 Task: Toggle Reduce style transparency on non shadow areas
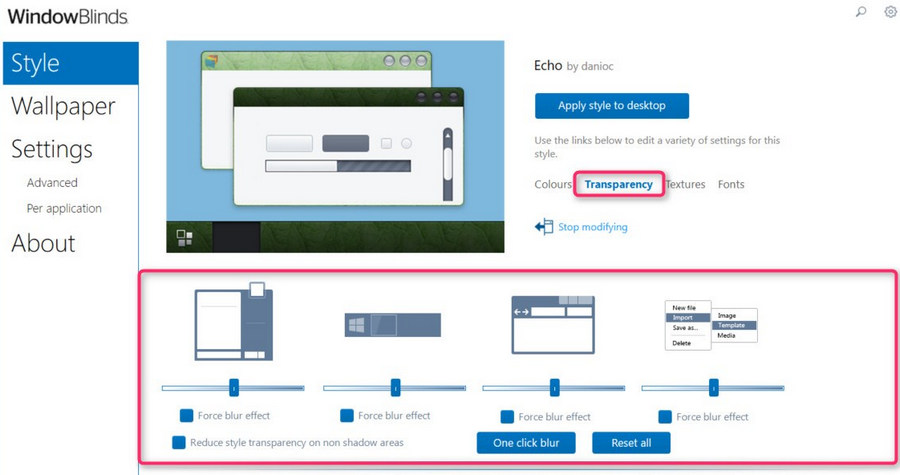(179, 442)
